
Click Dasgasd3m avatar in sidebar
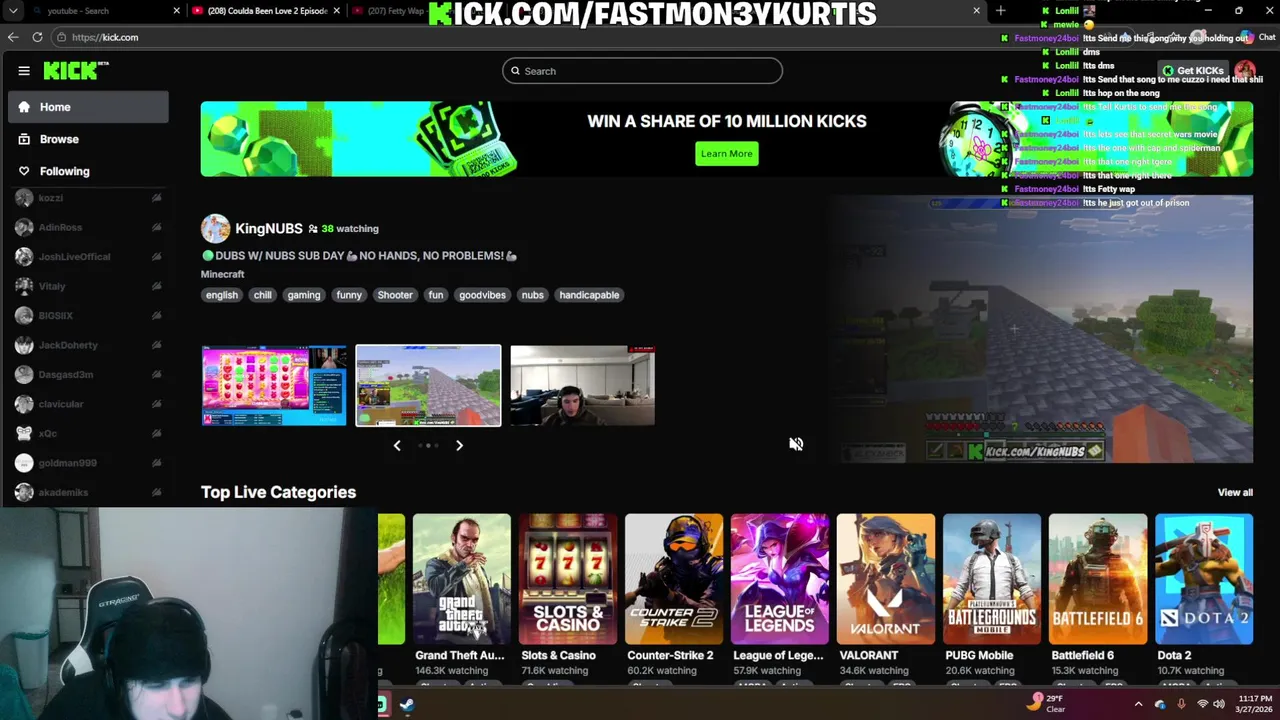(x=24, y=375)
